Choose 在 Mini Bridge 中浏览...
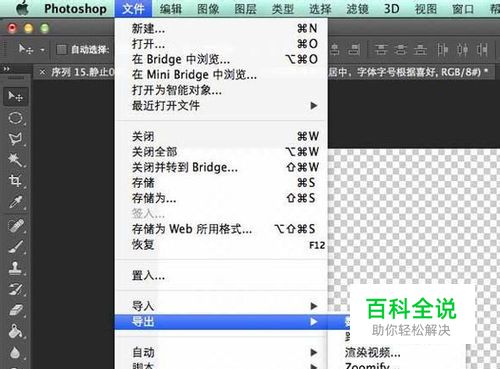The height and width of the screenshot is (369, 500). coord(221,75)
